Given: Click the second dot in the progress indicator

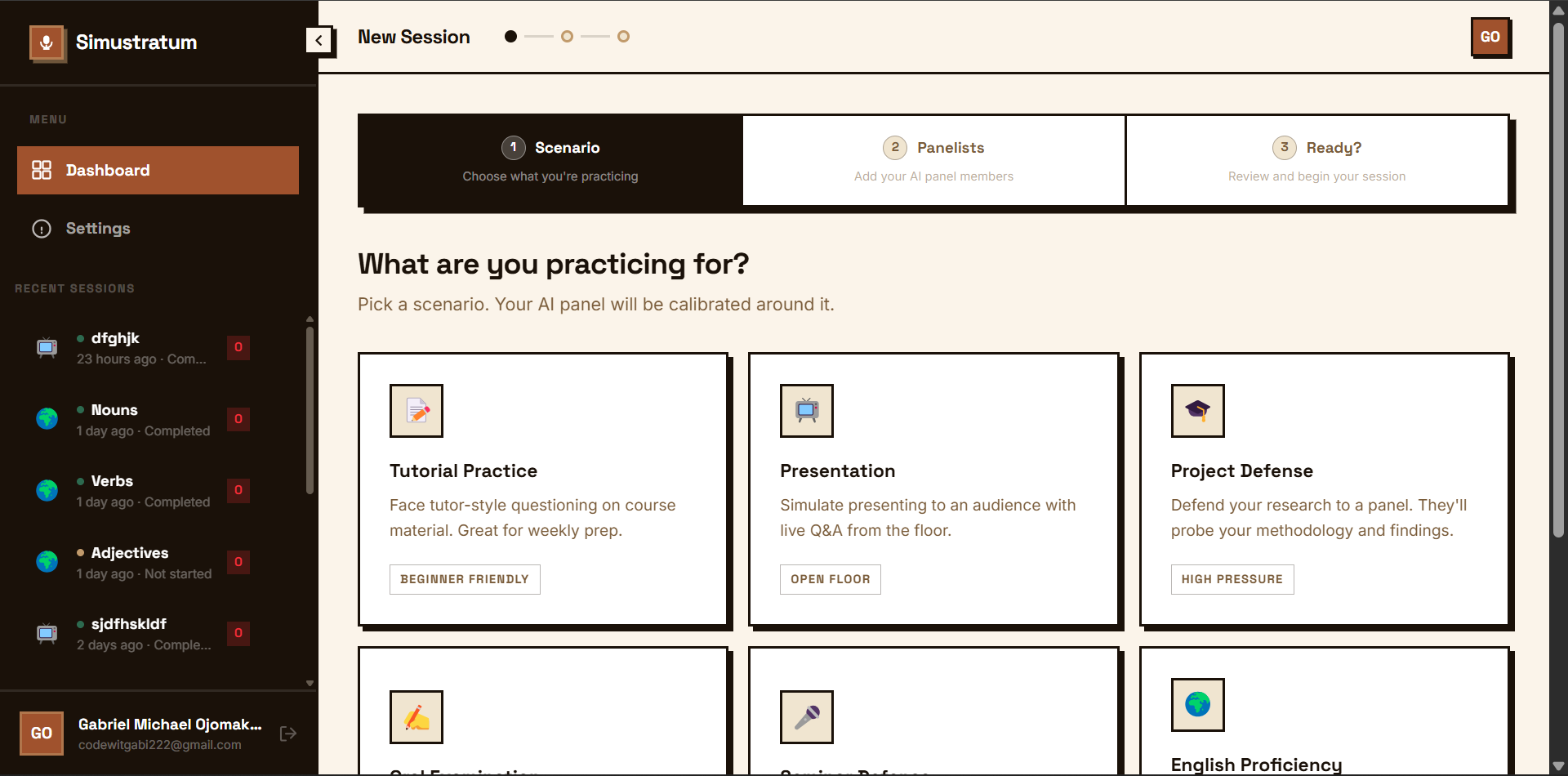Looking at the screenshot, I should point(567,37).
